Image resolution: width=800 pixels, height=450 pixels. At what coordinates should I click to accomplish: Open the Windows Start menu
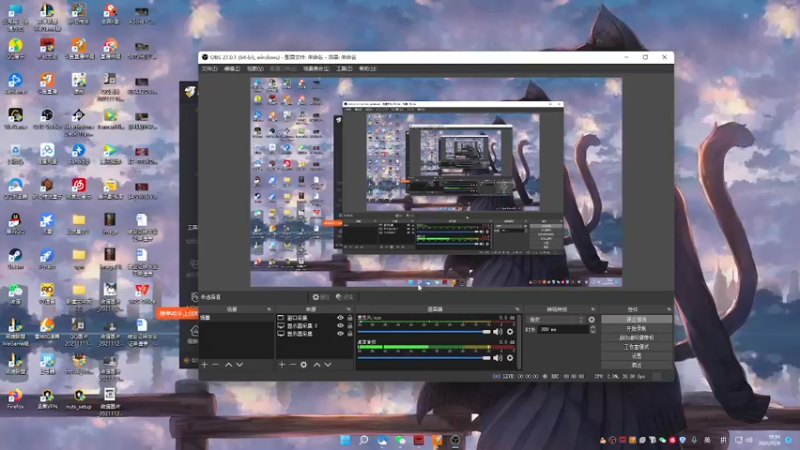pos(345,440)
